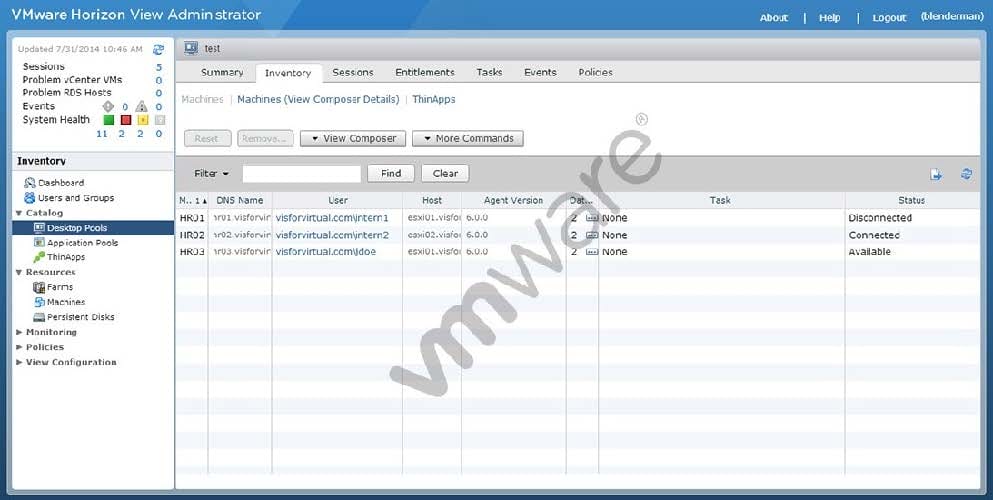Sort by the Name column header
Viewport: 993px width, 500px height.
(192, 201)
